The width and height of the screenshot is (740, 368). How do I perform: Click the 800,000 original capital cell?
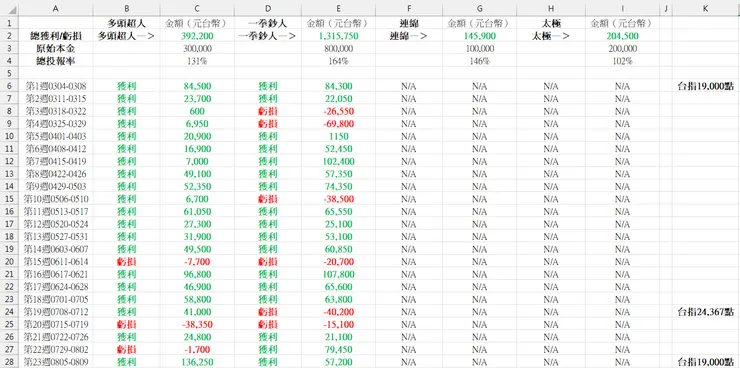[338, 49]
